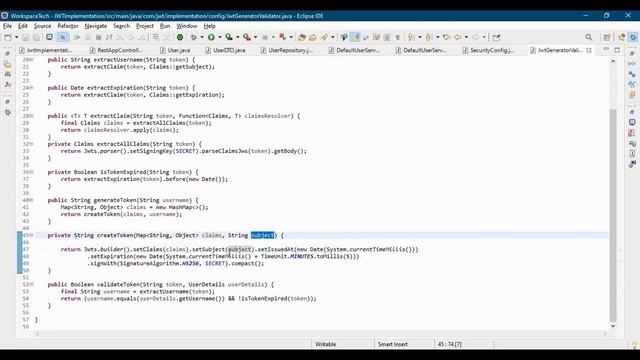Click the vertical scrollbar down arrow
Screen dimensions: 640x360
coord(613,326)
